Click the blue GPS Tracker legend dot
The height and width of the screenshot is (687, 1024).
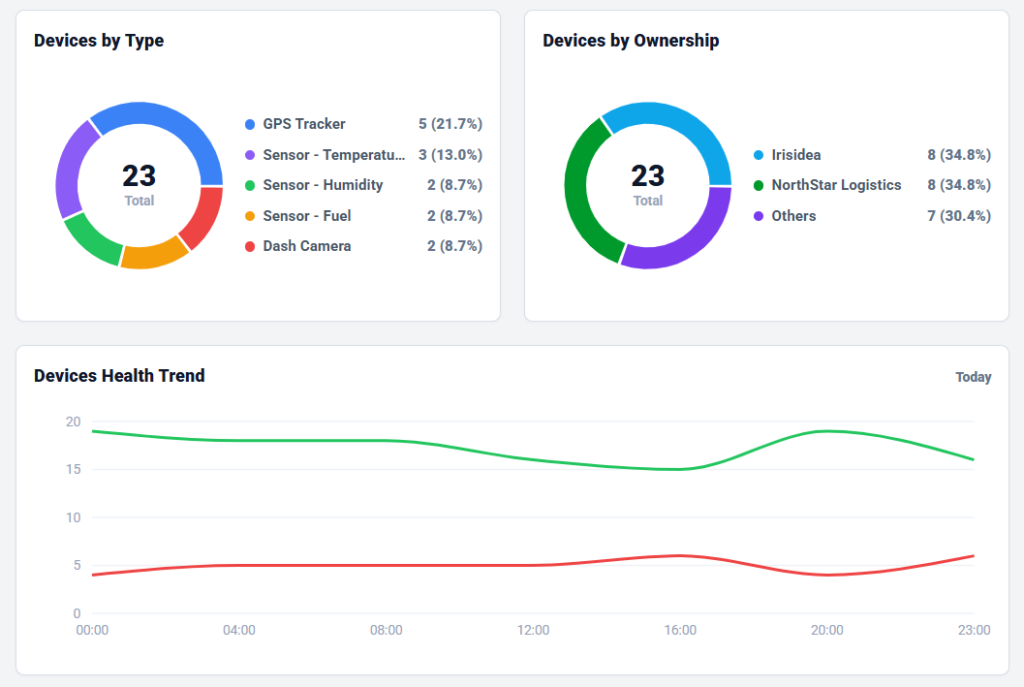click(x=249, y=124)
